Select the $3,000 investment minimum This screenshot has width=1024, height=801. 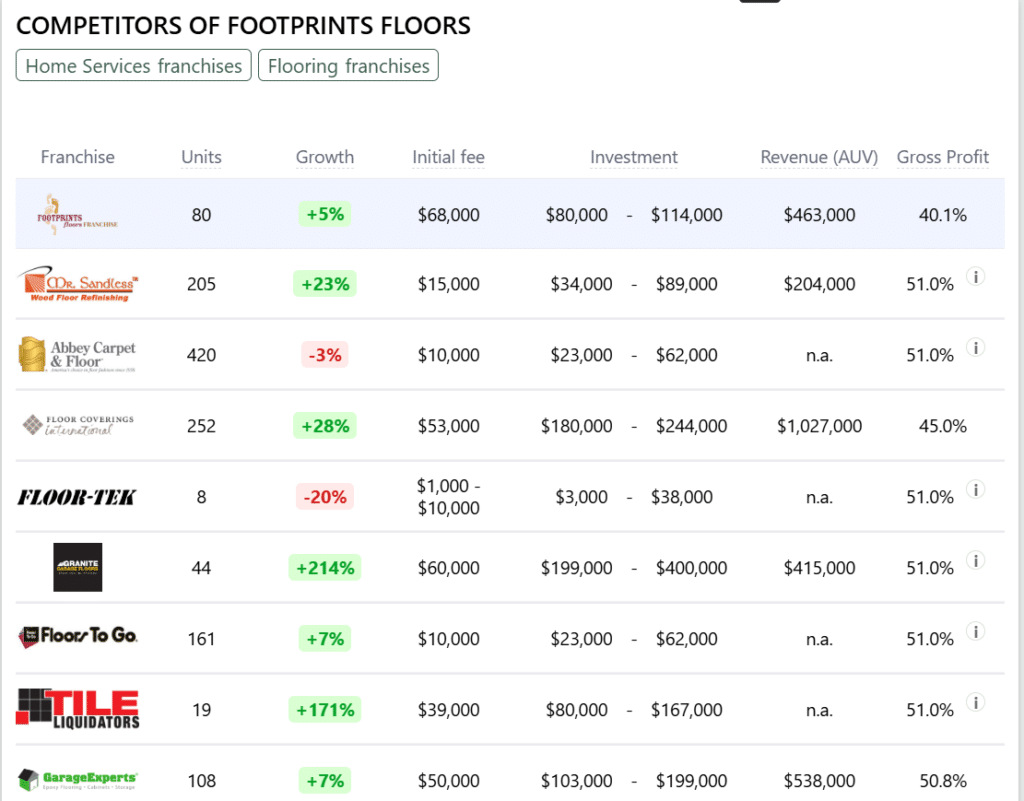coord(581,497)
